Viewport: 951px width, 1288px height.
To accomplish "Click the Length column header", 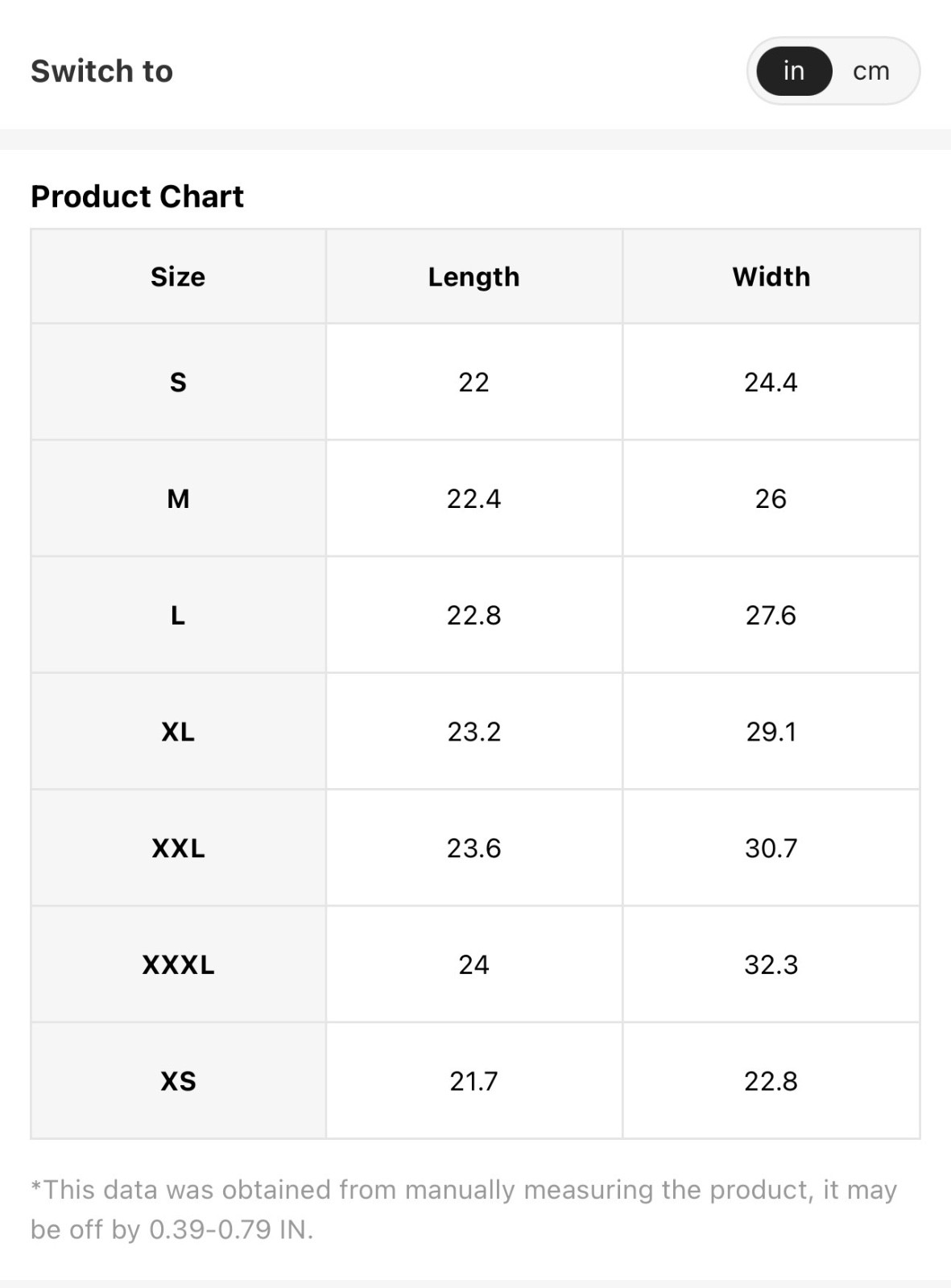I will 474,277.
